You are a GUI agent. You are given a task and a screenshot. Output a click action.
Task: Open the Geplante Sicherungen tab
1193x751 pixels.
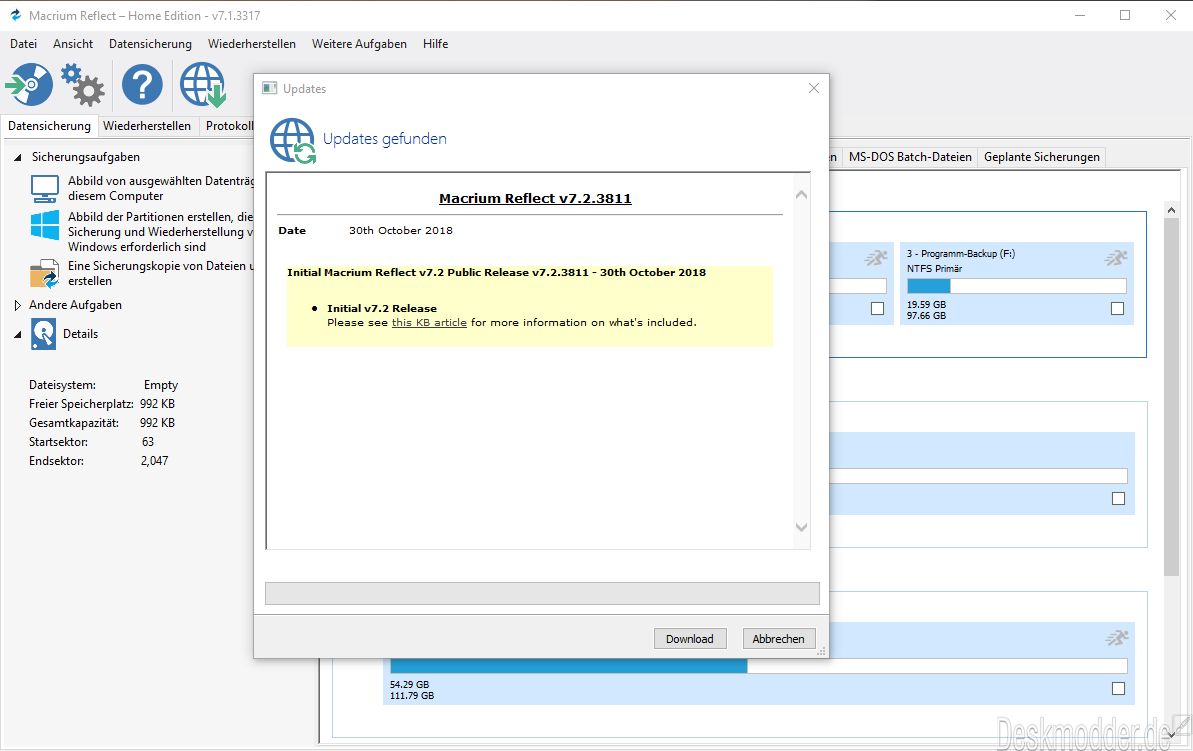pyautogui.click(x=1042, y=157)
